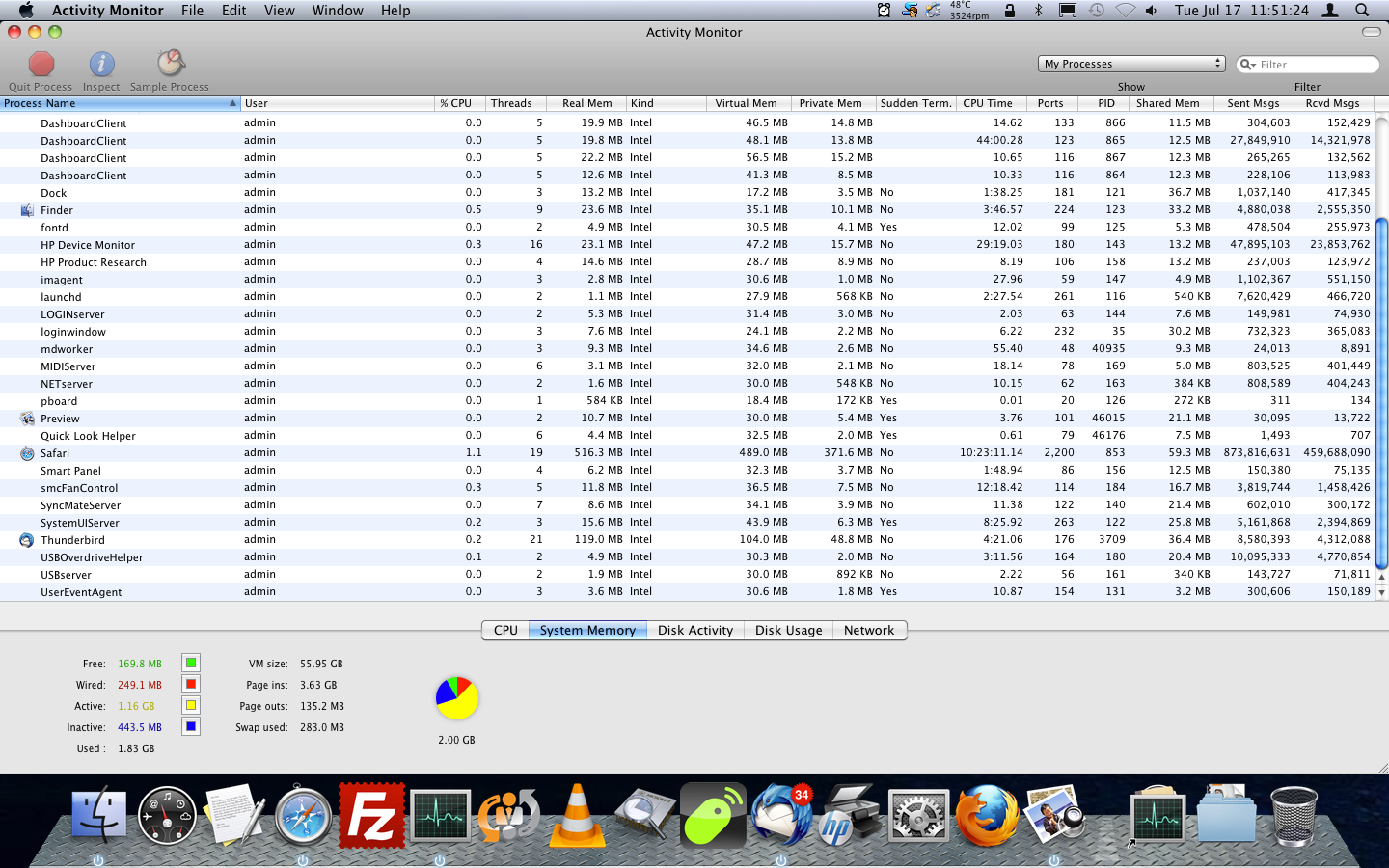Launch the HP scanner app in Dock

coord(851,816)
